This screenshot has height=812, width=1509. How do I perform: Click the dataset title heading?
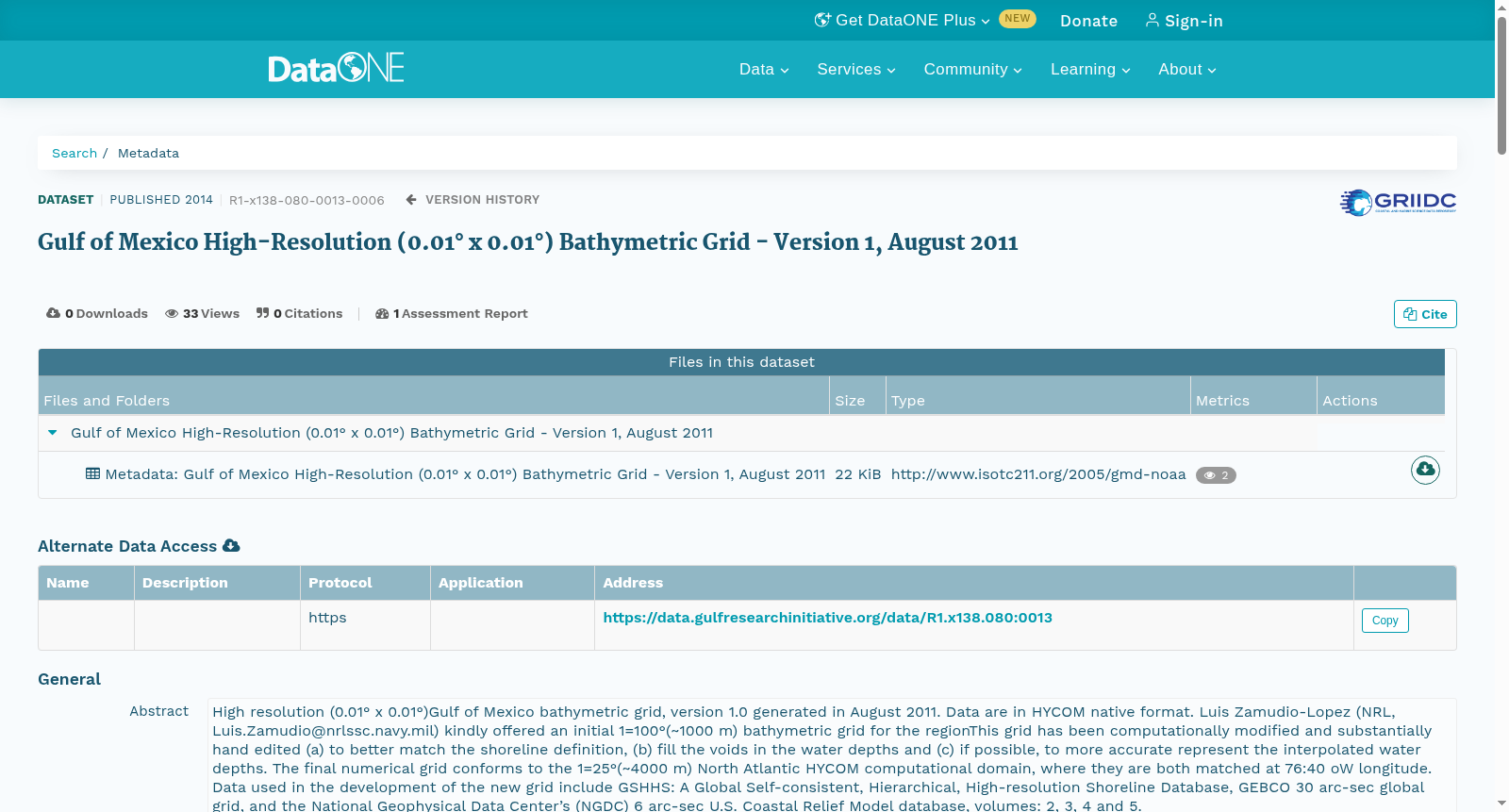528,242
